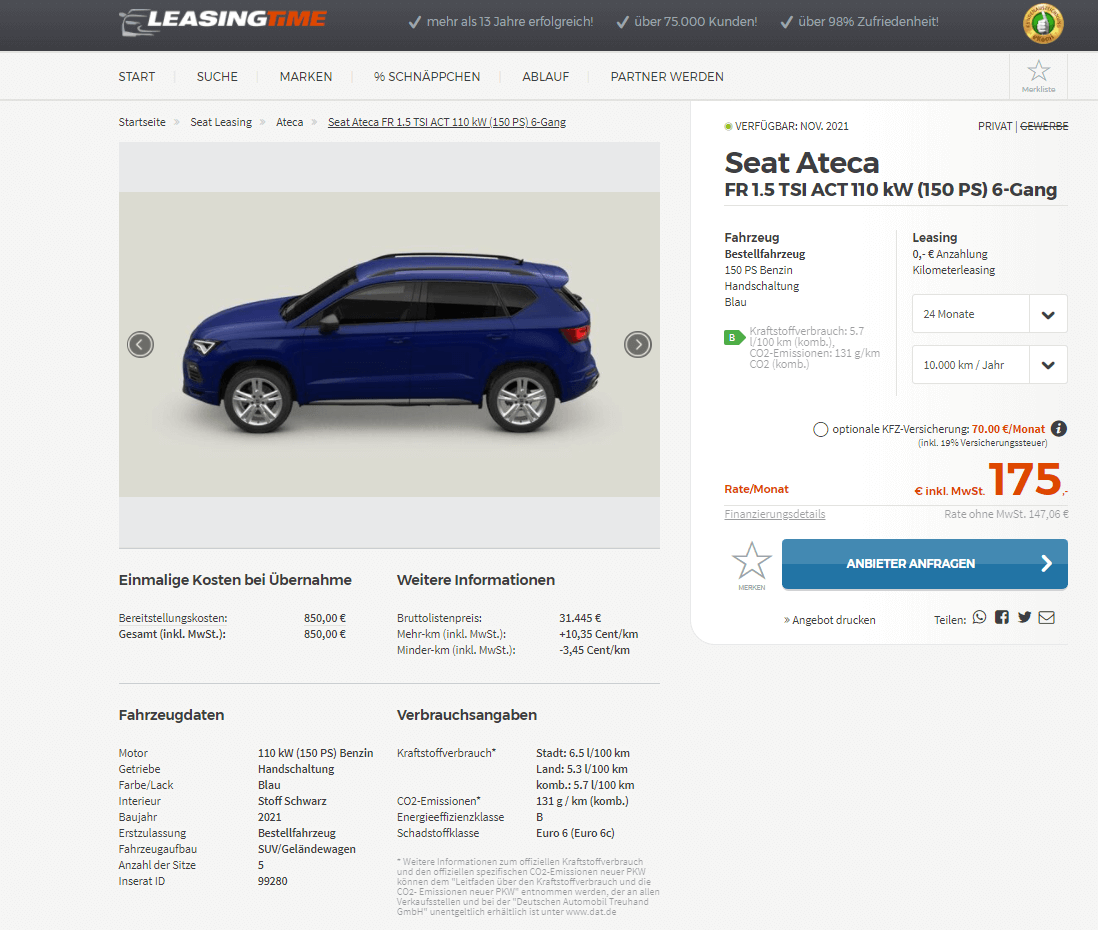Share offer via email envelope icon

point(1047,617)
